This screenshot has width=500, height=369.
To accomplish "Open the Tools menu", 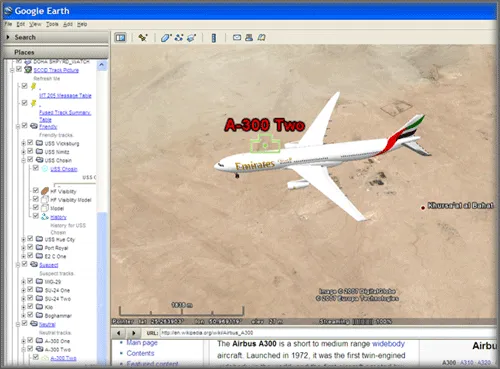I will 52,24.
